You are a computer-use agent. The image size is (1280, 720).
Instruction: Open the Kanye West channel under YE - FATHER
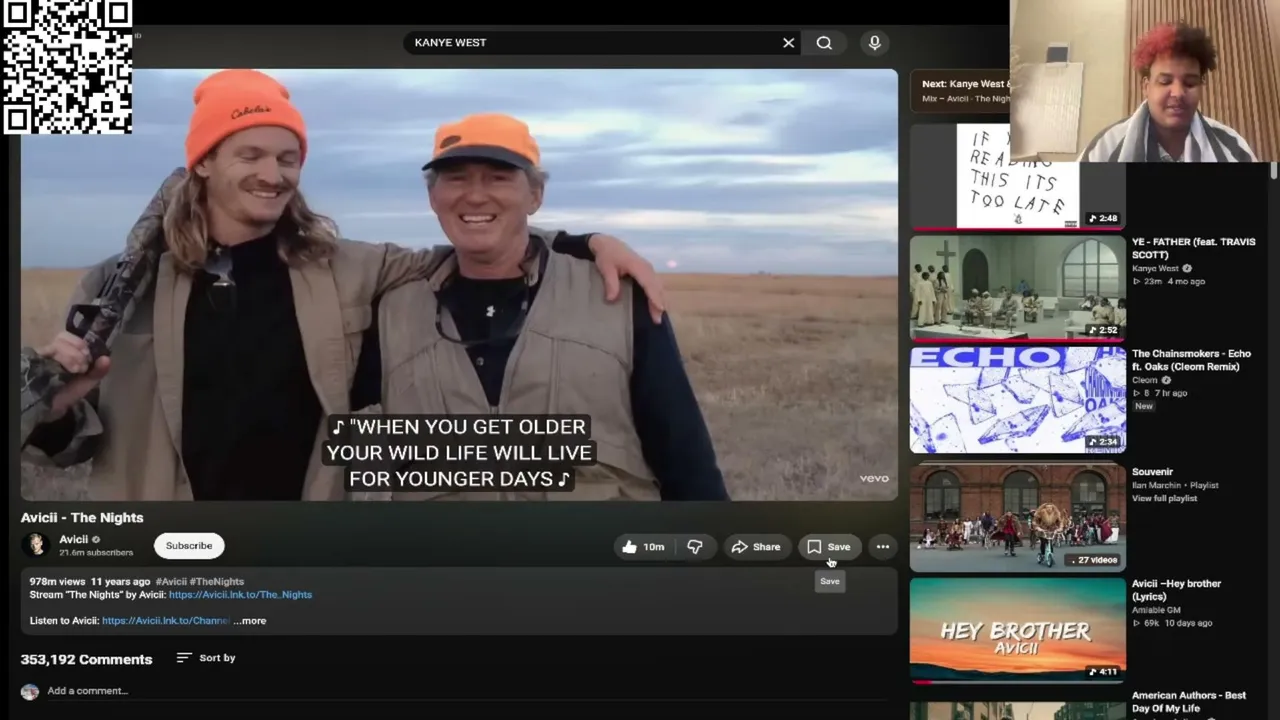[1155, 269]
